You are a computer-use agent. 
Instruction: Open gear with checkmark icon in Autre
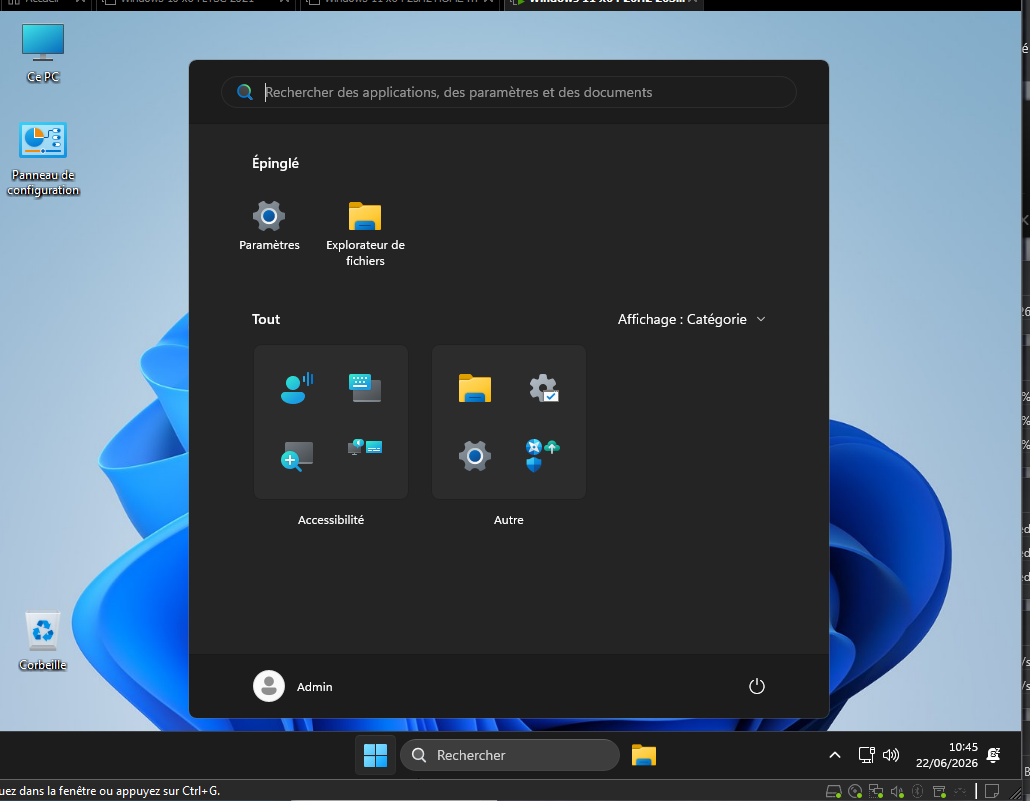(543, 388)
